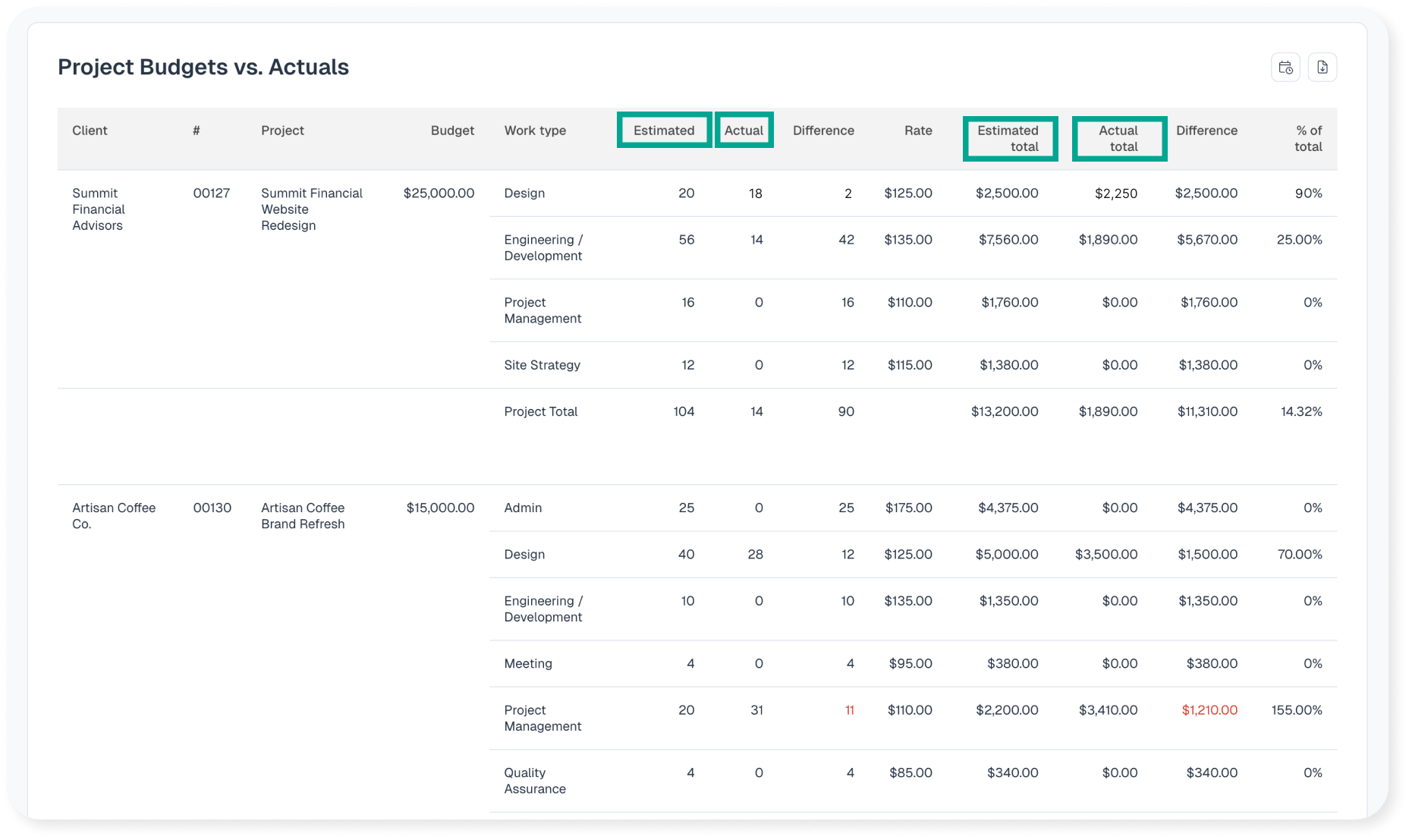1409x840 pixels.
Task: Open the Artisan Coffee Brand Refresh project
Action: pos(303,516)
